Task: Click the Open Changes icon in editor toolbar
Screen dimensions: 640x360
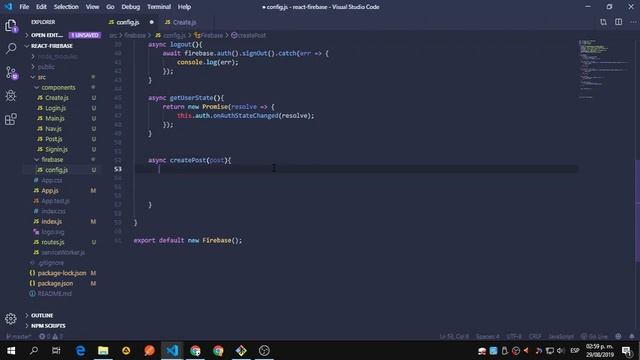Action: 603,22
